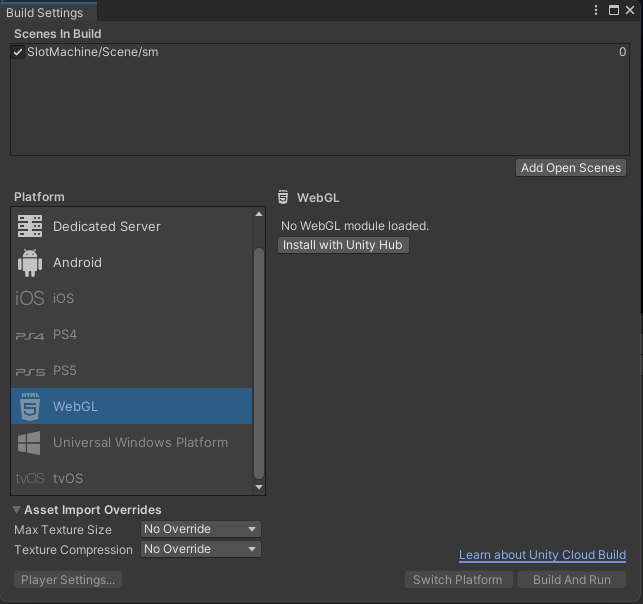Click the Texture Compression label

73,549
